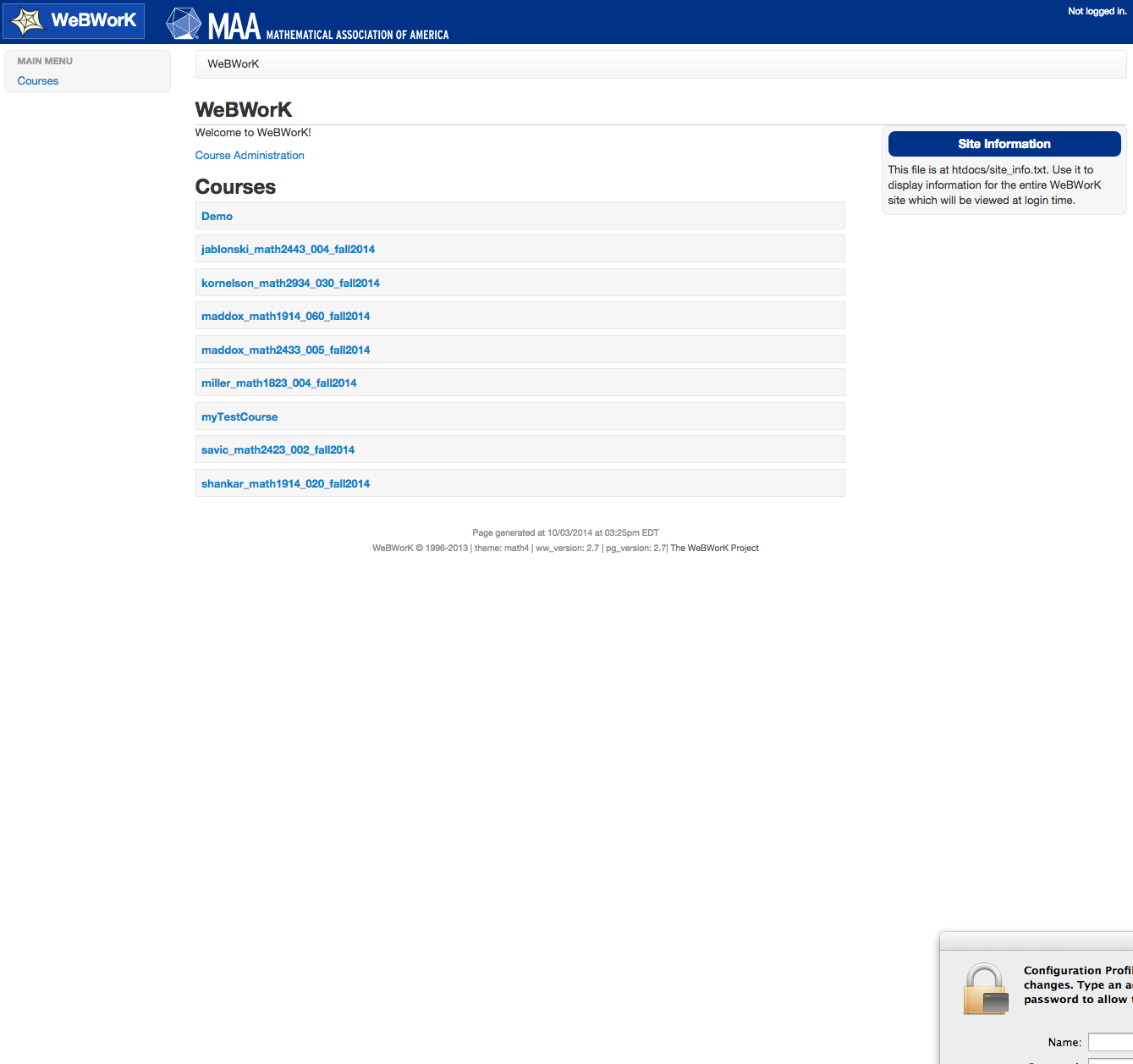Click the 'Welcome to WeBWorK!' text
The height and width of the screenshot is (1064, 1133).
pos(253,133)
